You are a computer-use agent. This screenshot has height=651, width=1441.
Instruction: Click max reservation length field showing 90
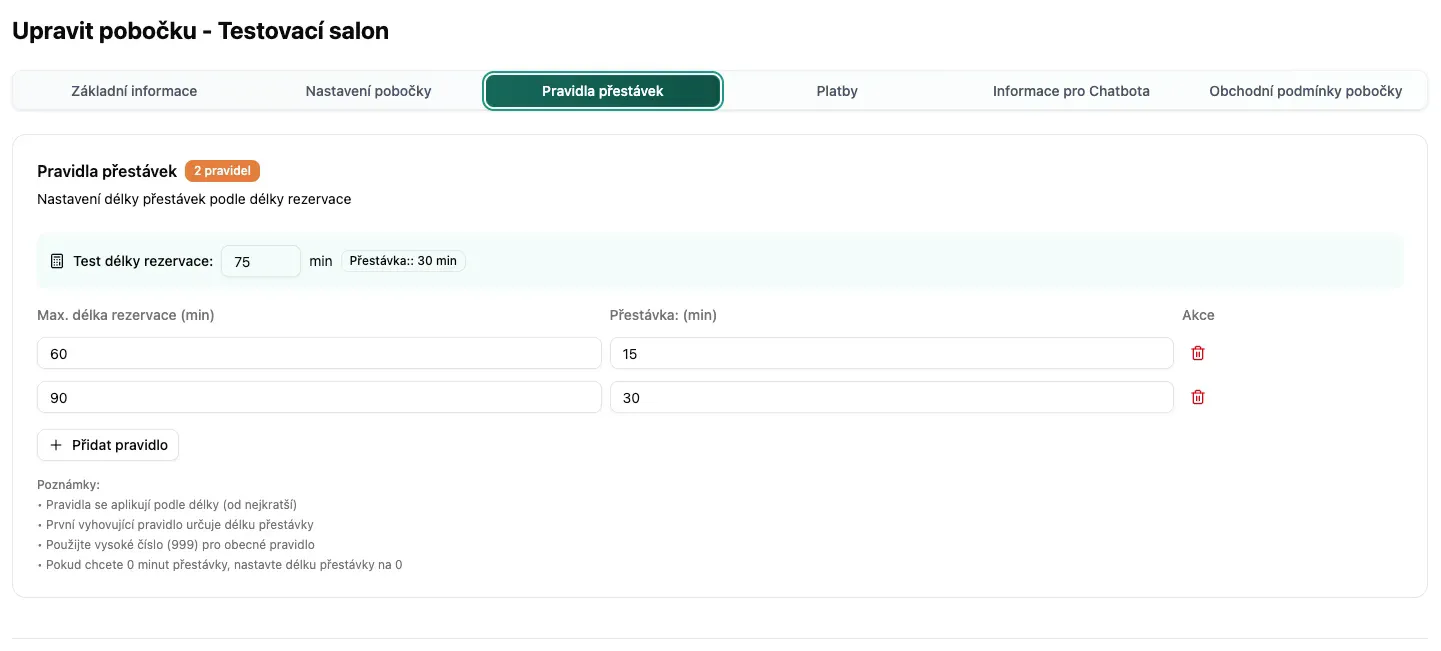319,397
